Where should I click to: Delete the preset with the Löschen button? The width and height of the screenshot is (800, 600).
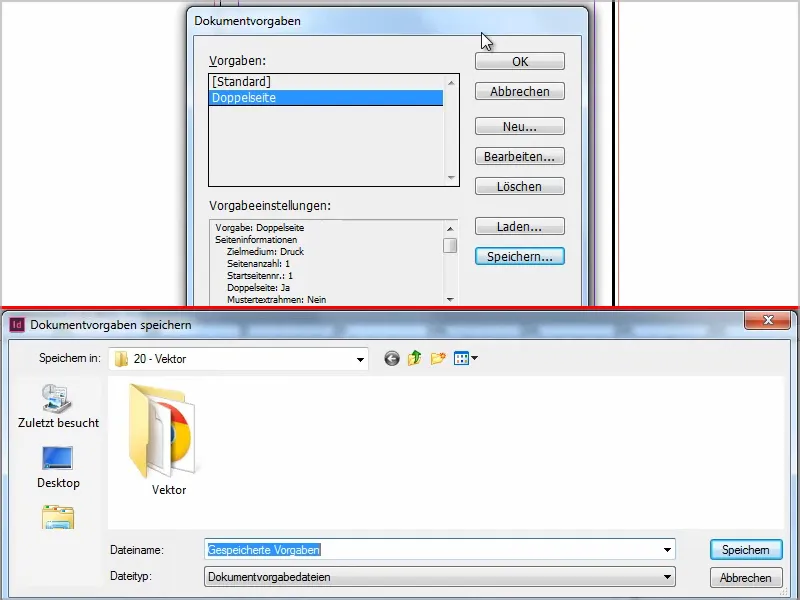pos(519,186)
